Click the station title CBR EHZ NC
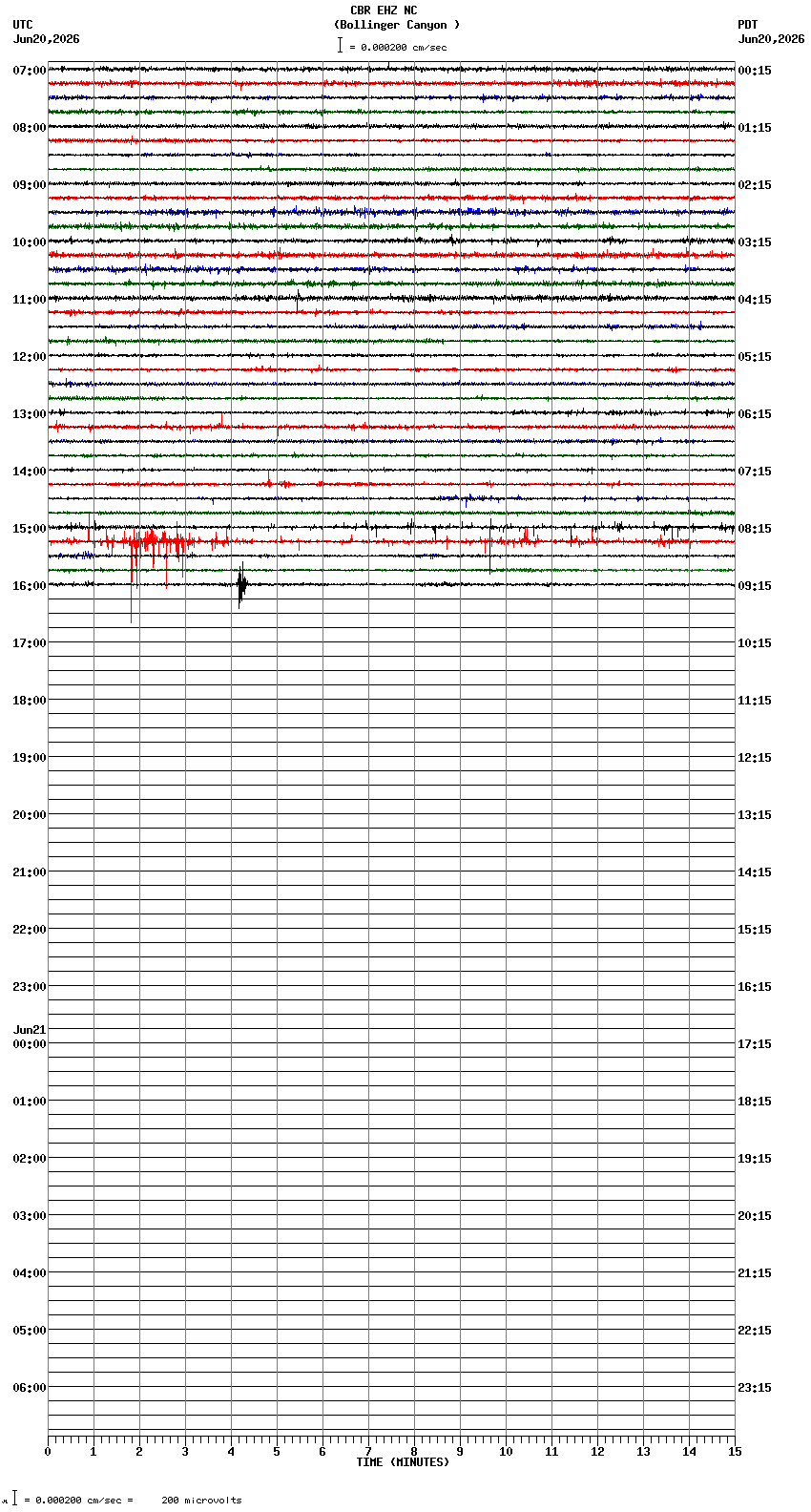The width and height of the screenshot is (811, 1512). pyautogui.click(x=384, y=10)
